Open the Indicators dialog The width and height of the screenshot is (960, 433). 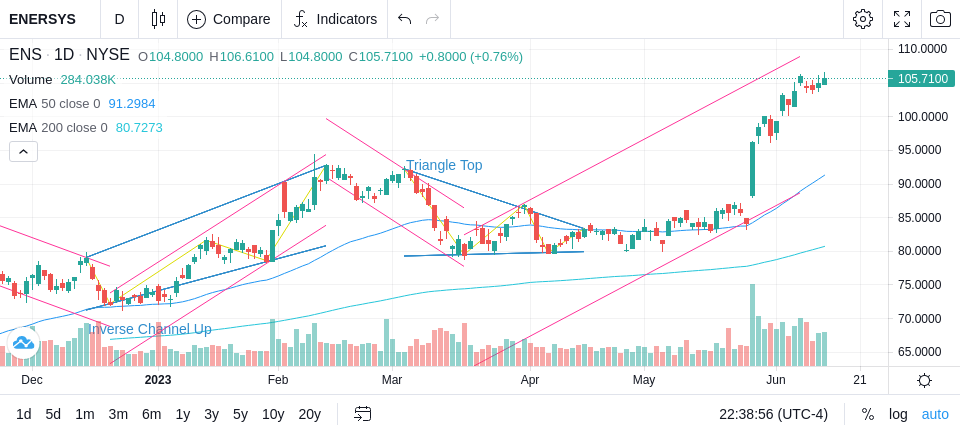[335, 19]
